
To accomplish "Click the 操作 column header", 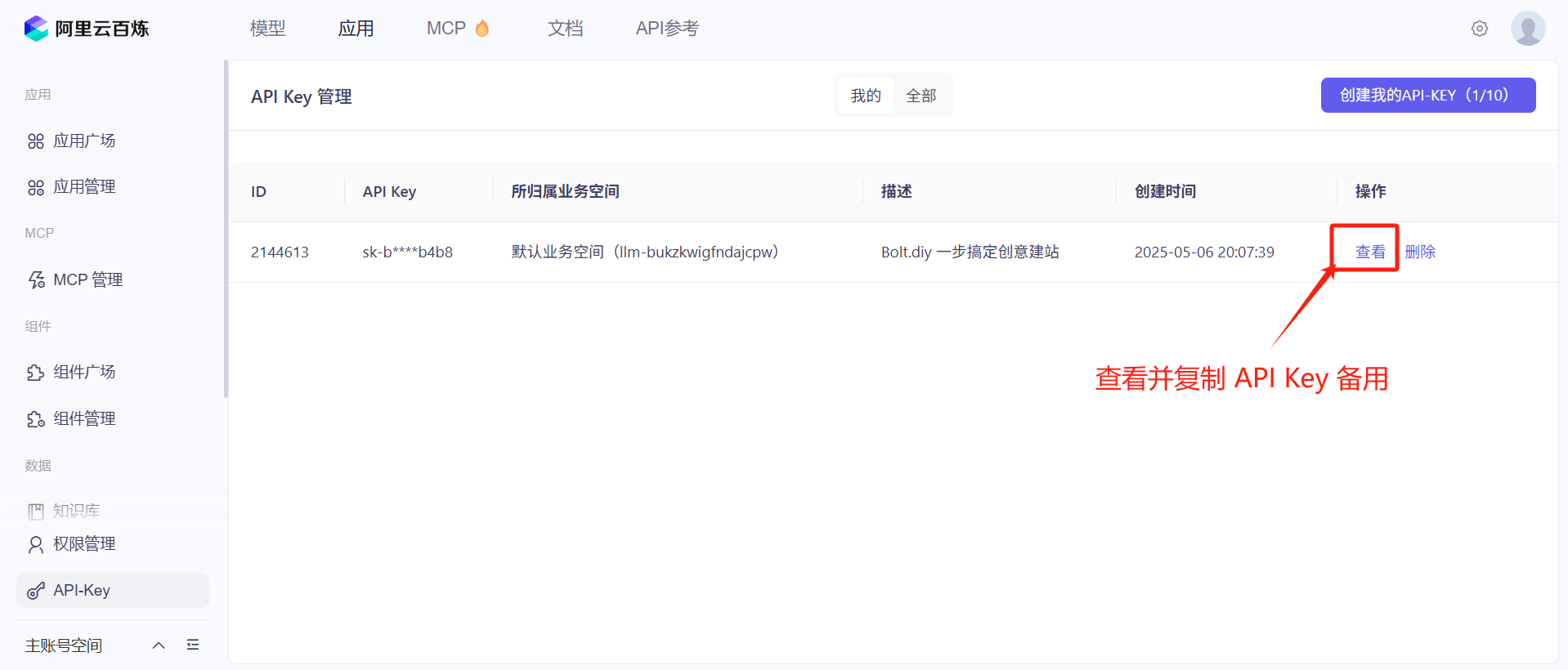I will [1370, 192].
